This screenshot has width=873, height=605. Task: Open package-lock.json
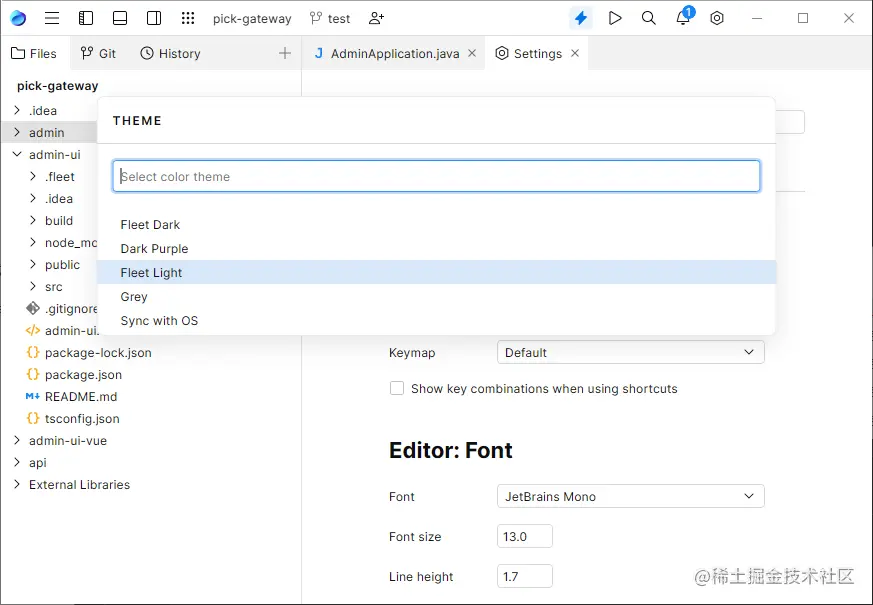click(89, 352)
